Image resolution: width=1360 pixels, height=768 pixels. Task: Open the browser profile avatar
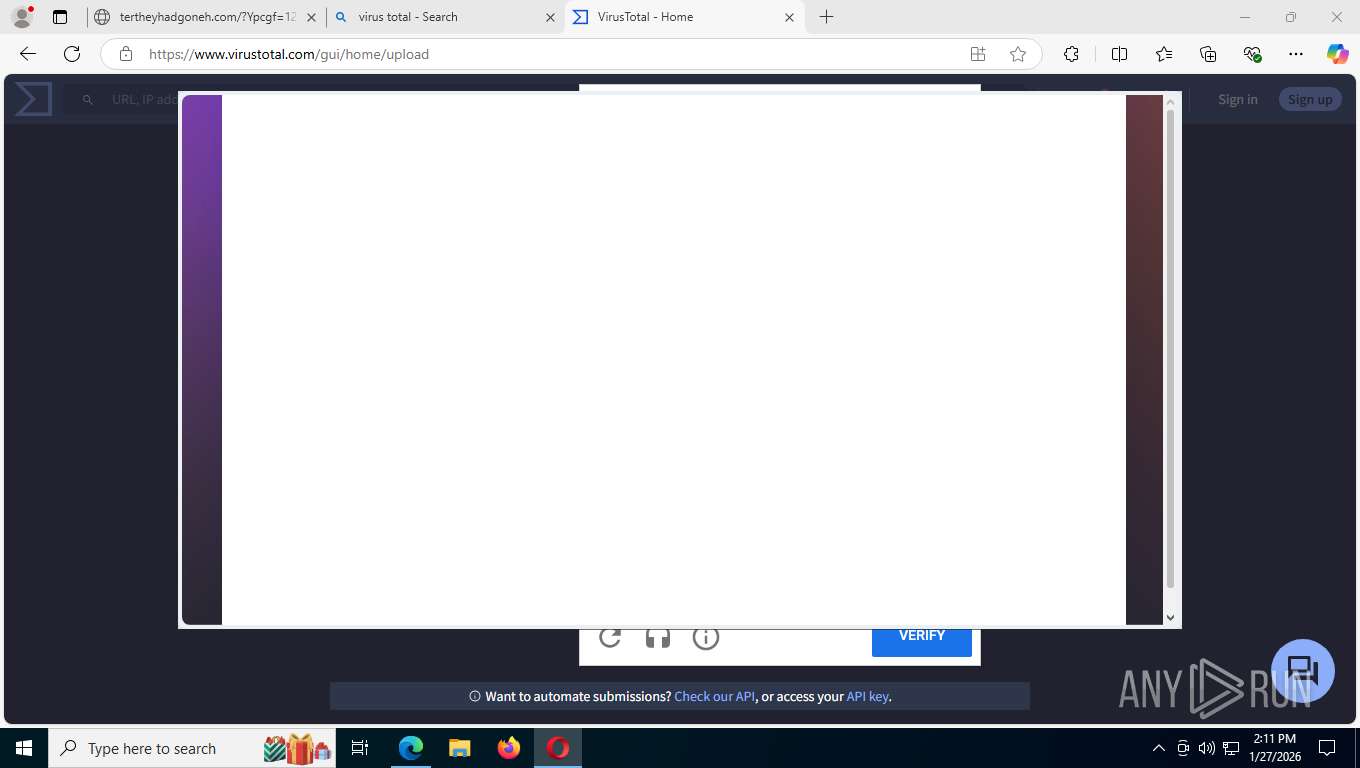point(21,17)
